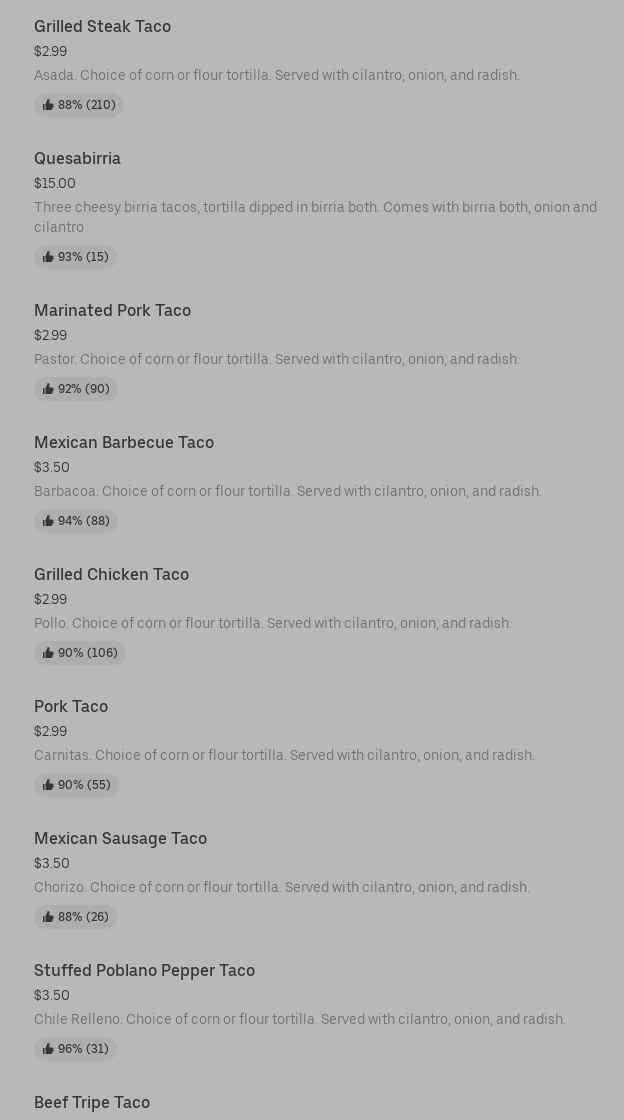Click thumbs-up icon for Mexican Sausage Taco
This screenshot has height=1120, width=624.
(48, 917)
